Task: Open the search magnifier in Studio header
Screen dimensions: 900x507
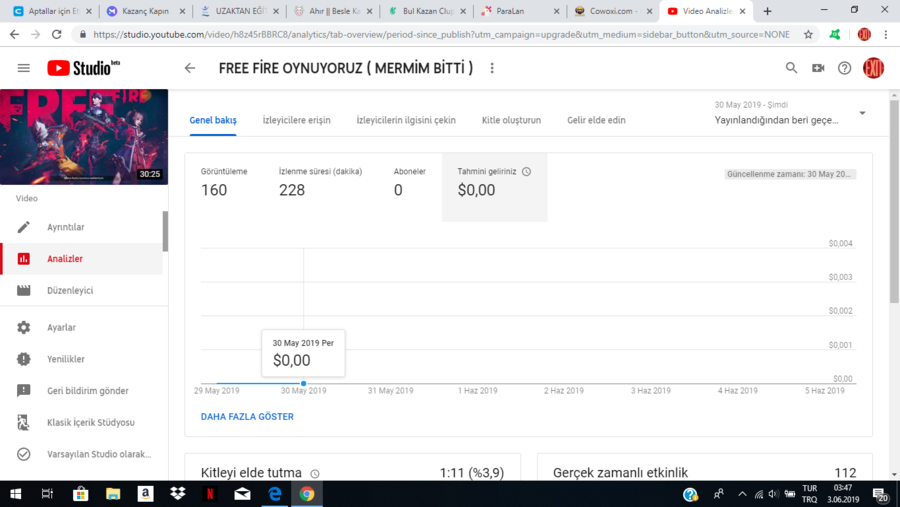Action: coord(792,68)
